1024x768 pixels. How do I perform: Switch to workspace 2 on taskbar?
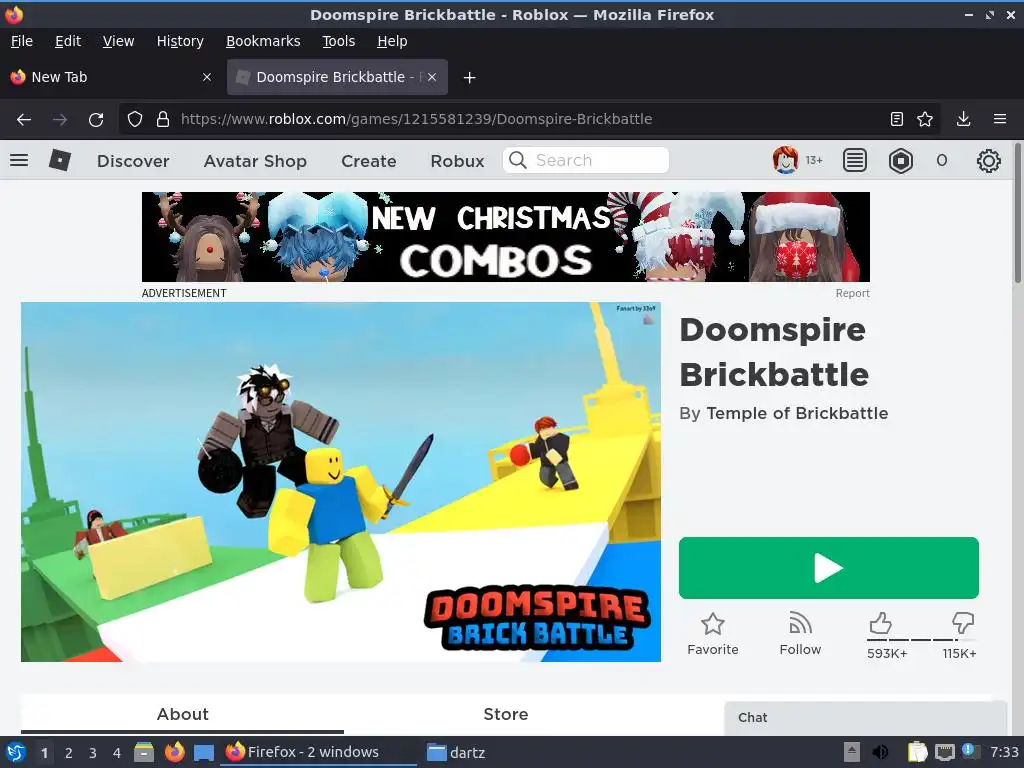(x=69, y=753)
